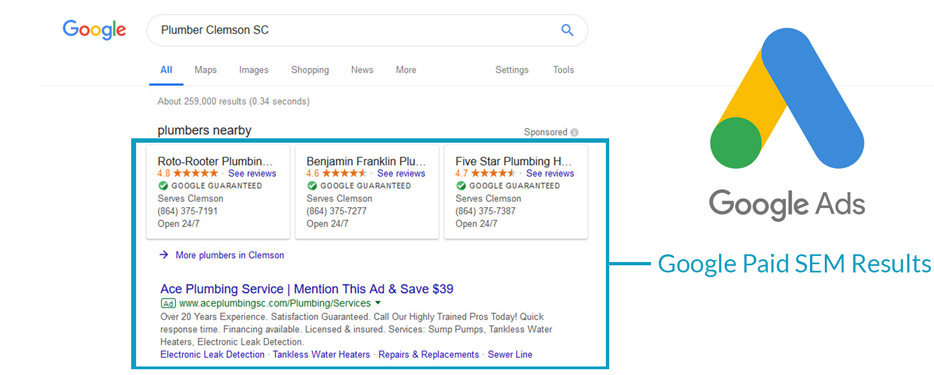The image size is (934, 375).
Task: Click the www.aceplumbingsc.com/Plumbing/Services URL
Action: (x=275, y=303)
